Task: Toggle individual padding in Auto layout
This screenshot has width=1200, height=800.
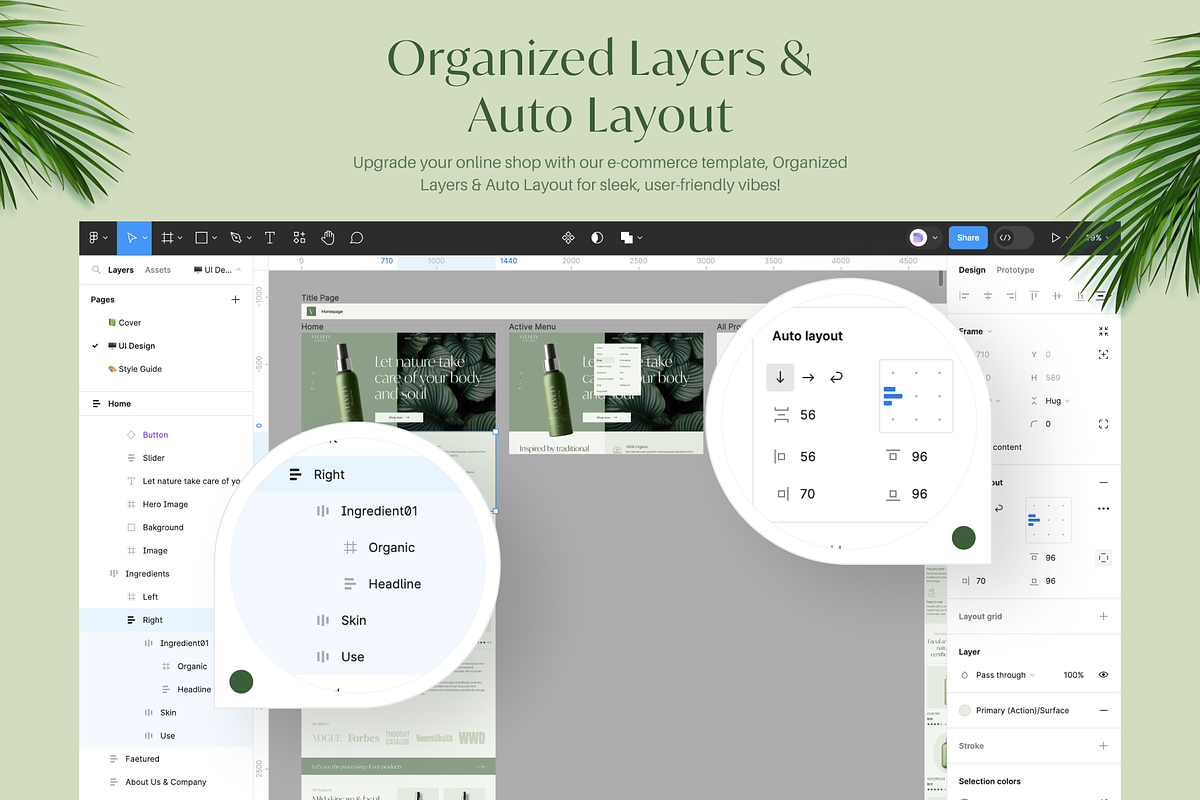Action: 1103,557
